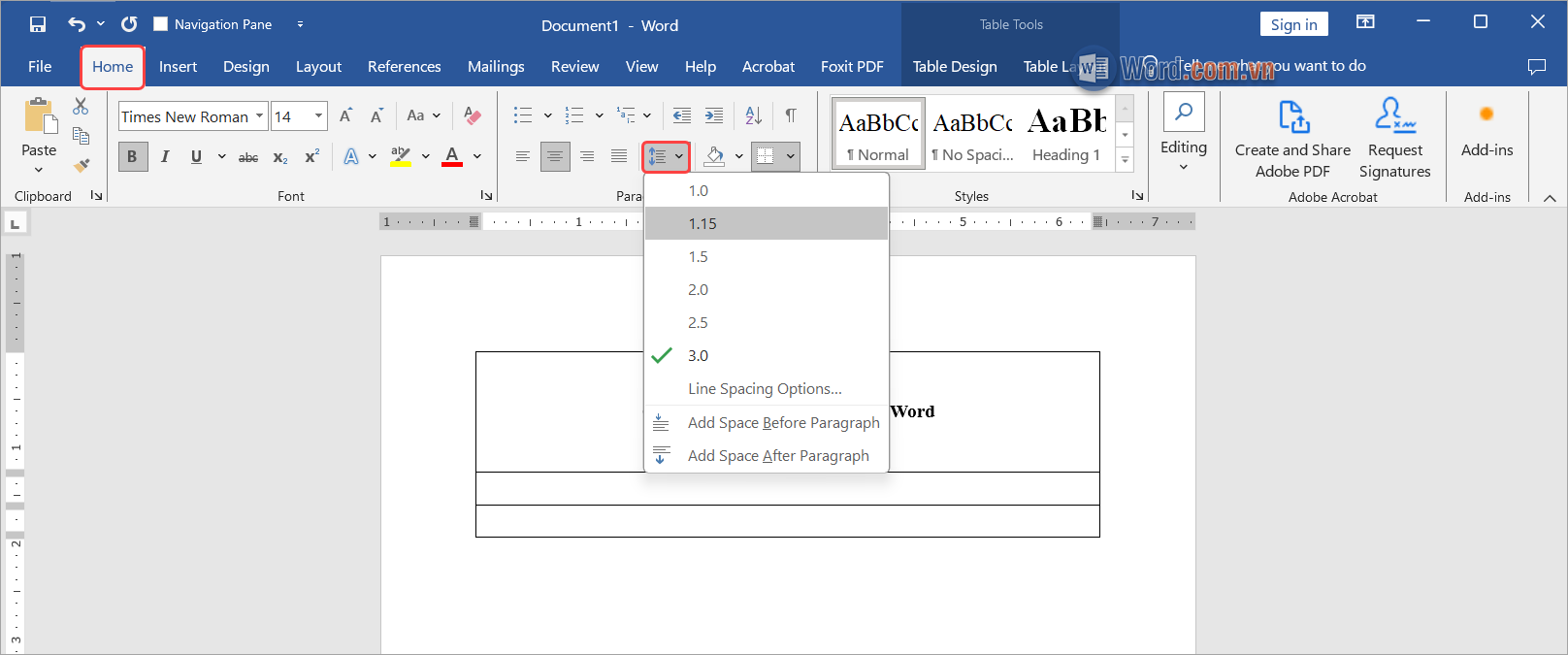This screenshot has height=655, width=1568.
Task: Toggle the Navigation Pane checkbox
Action: [161, 24]
